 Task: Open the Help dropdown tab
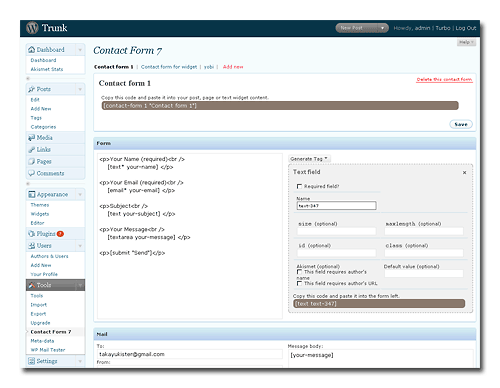tap(466, 42)
